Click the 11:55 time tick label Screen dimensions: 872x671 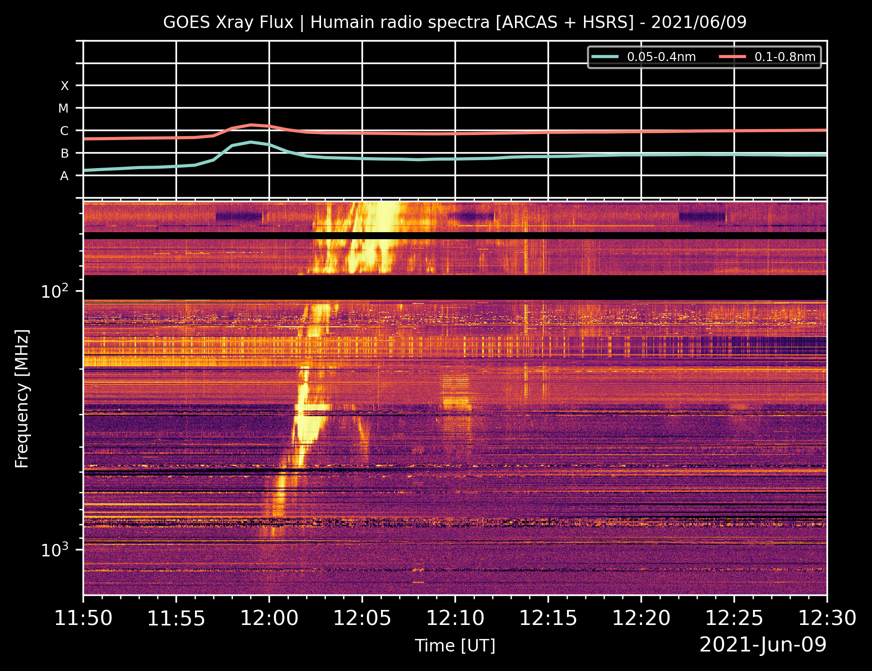point(176,618)
